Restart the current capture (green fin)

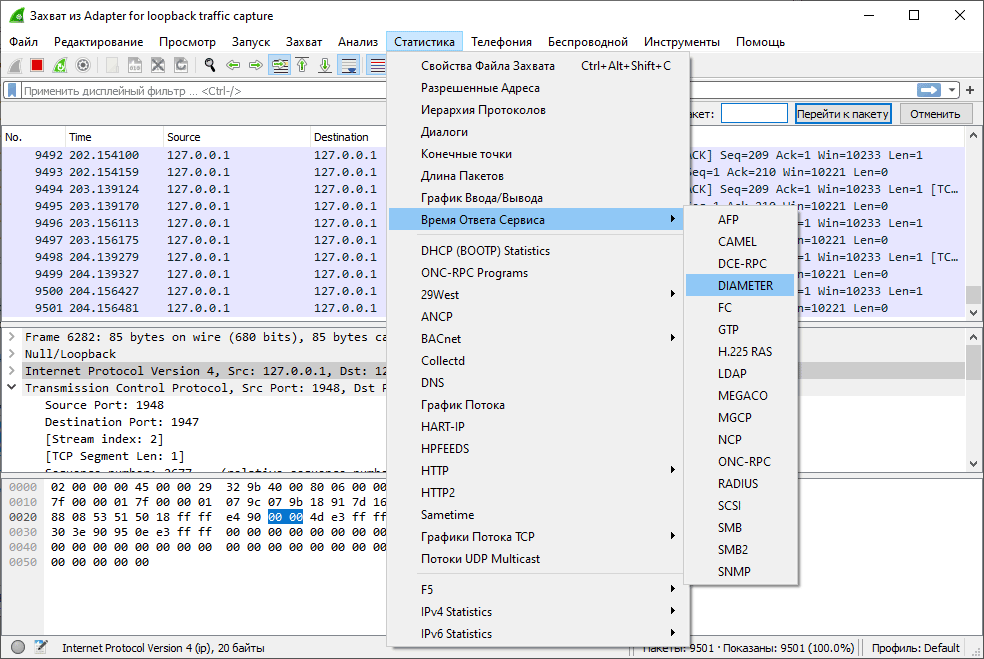pos(60,65)
